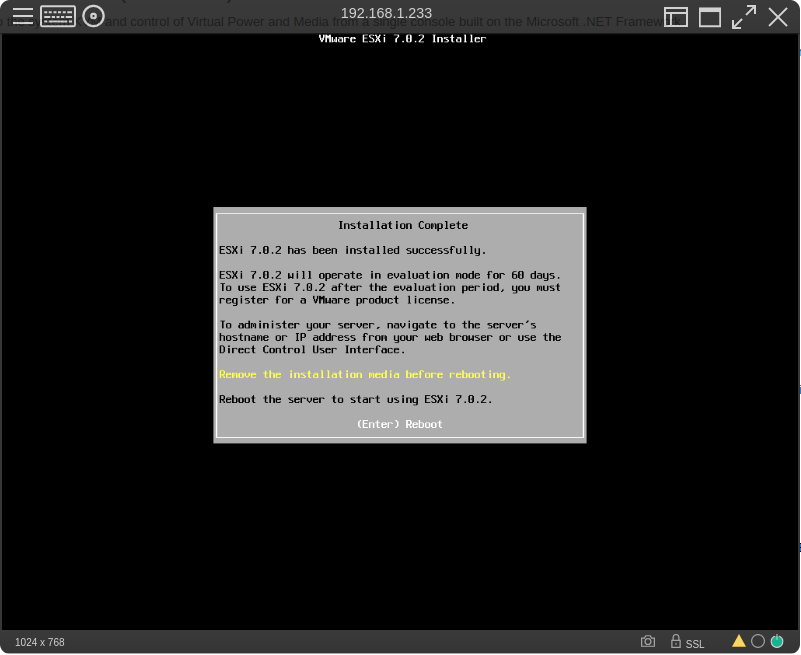Close the remote console window
This screenshot has width=801, height=655.
778,17
